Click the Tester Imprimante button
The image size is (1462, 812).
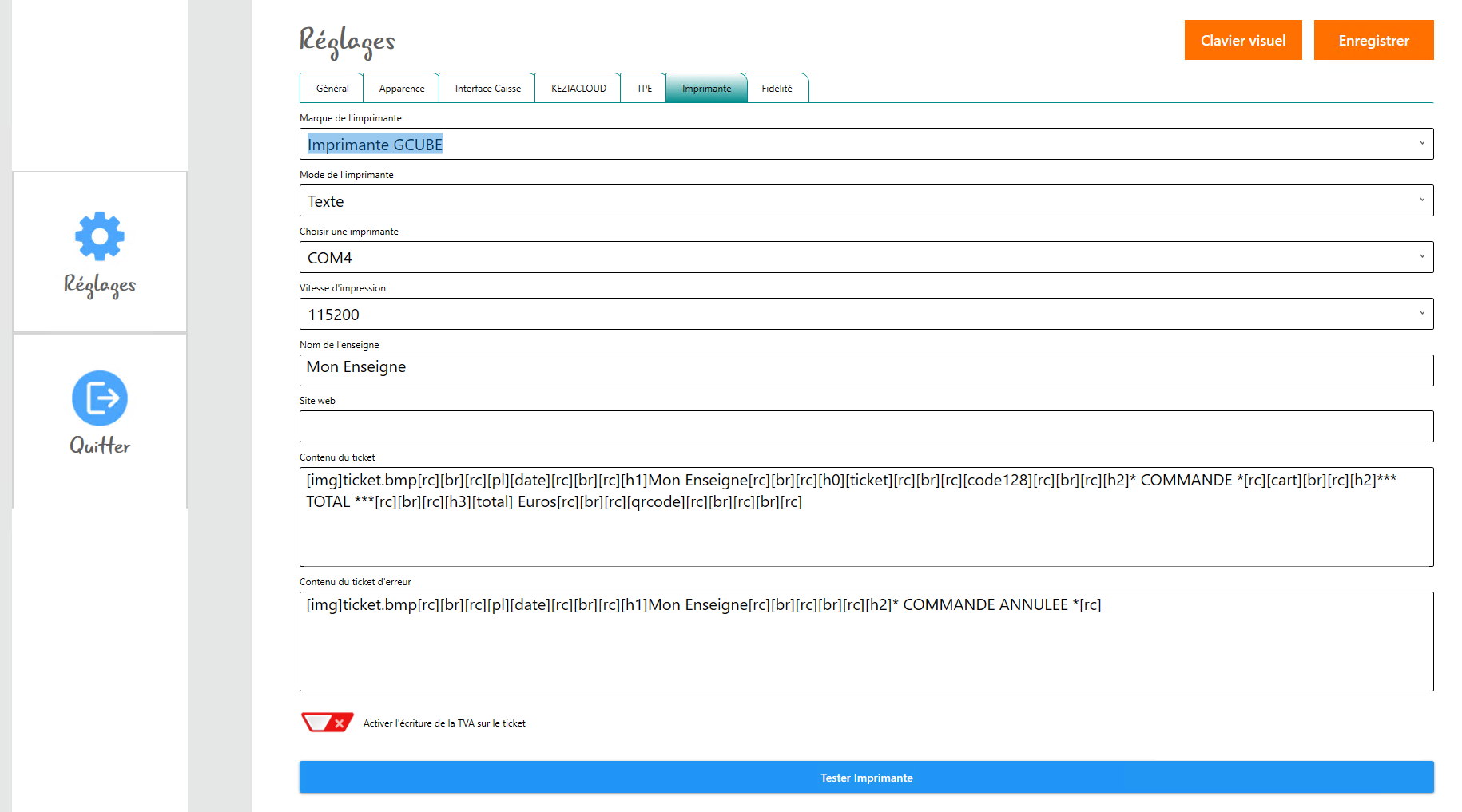pos(866,778)
